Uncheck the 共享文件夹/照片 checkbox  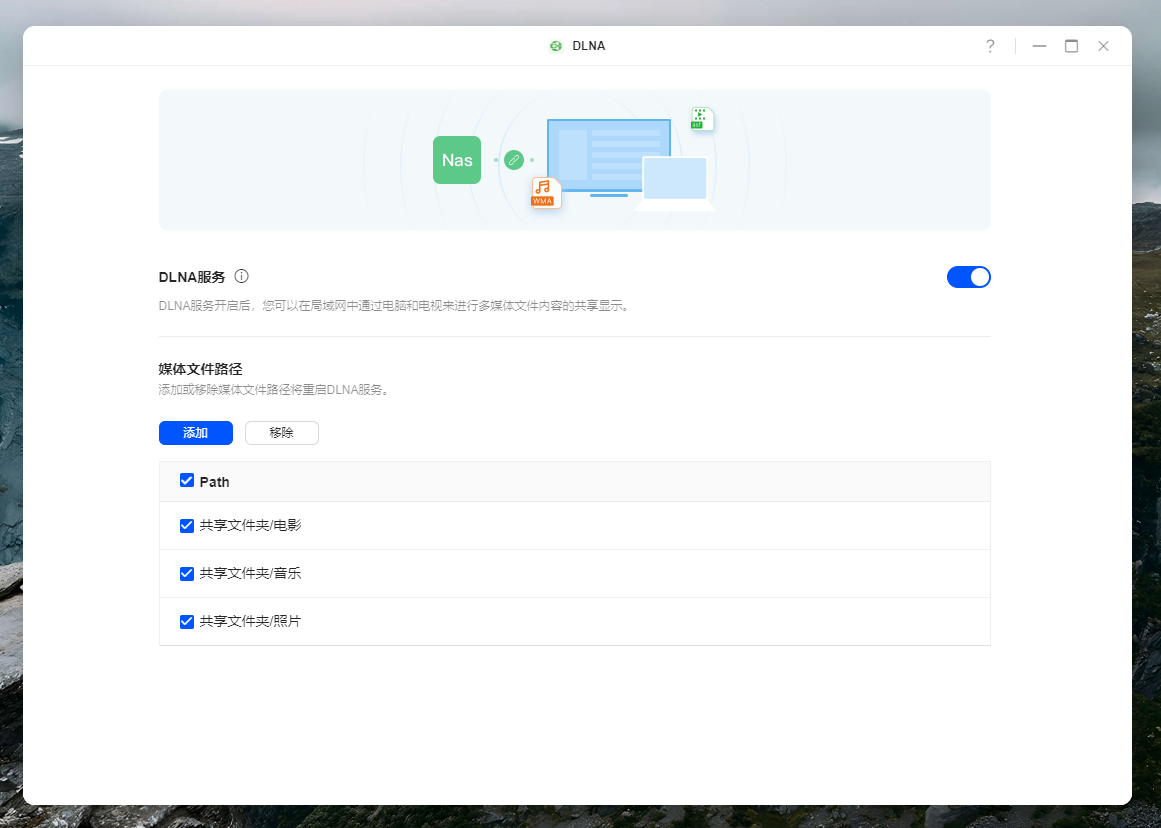pos(187,622)
